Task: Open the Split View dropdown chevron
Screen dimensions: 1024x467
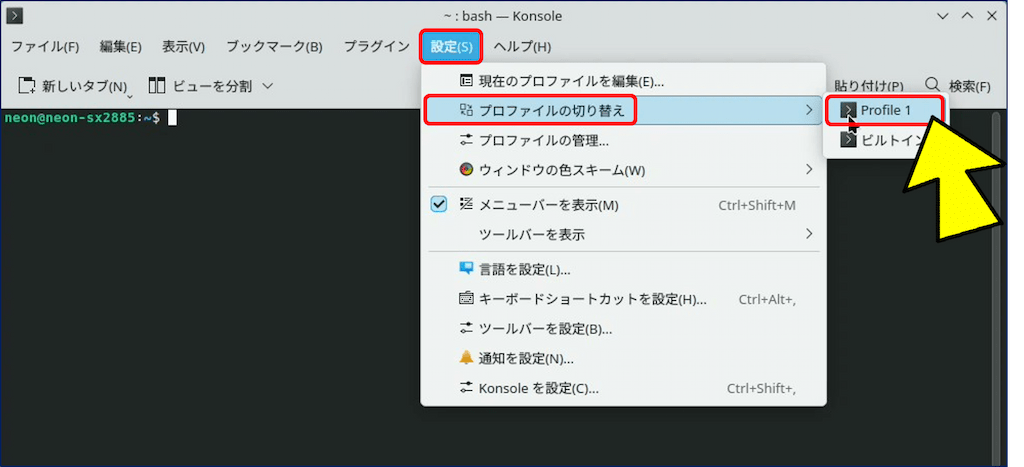Action: click(267, 86)
